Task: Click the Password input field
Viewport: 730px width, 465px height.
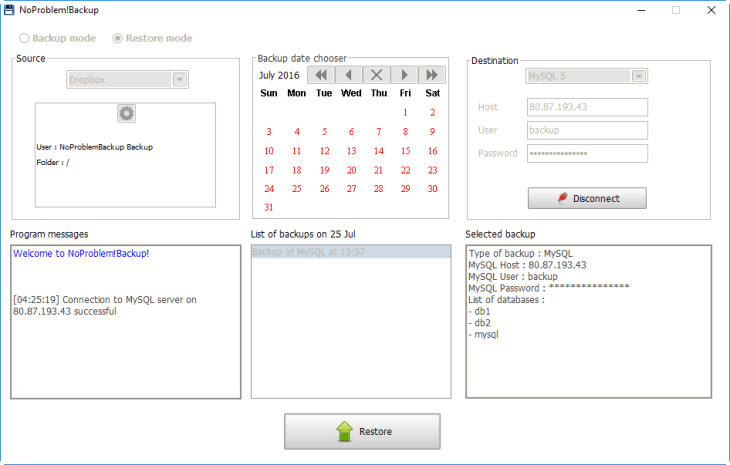Action: point(587,154)
